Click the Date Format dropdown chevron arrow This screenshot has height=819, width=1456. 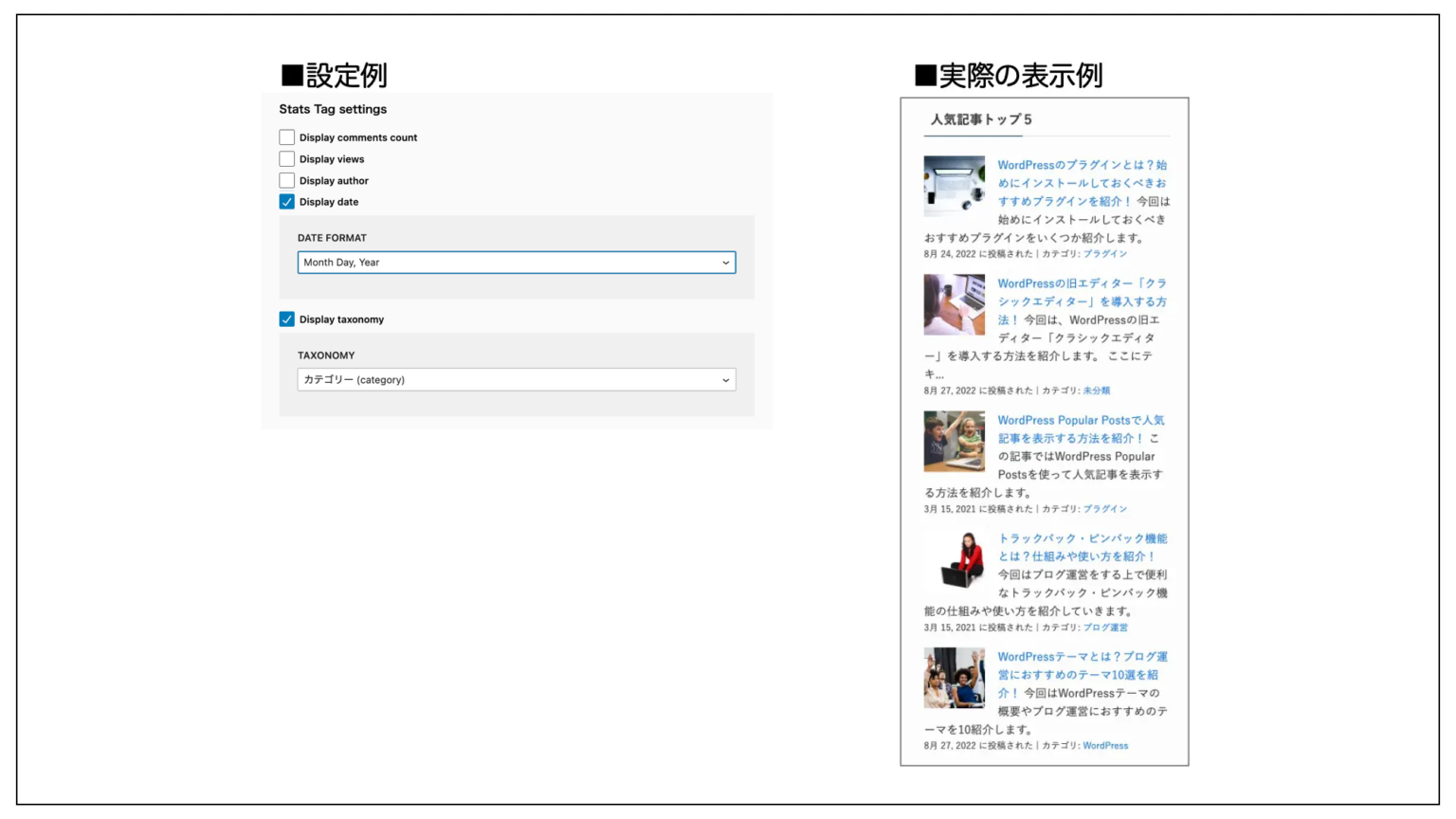pos(726,263)
